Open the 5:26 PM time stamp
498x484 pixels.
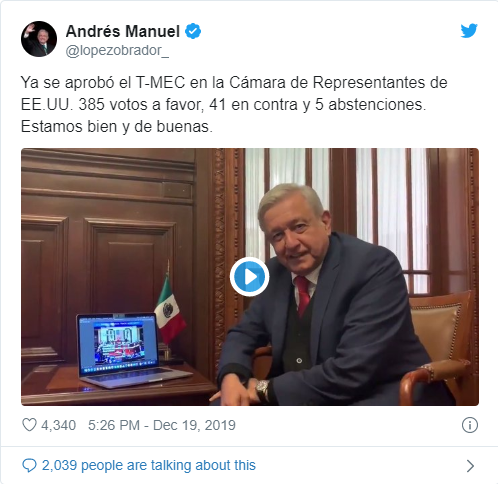pos(114,425)
